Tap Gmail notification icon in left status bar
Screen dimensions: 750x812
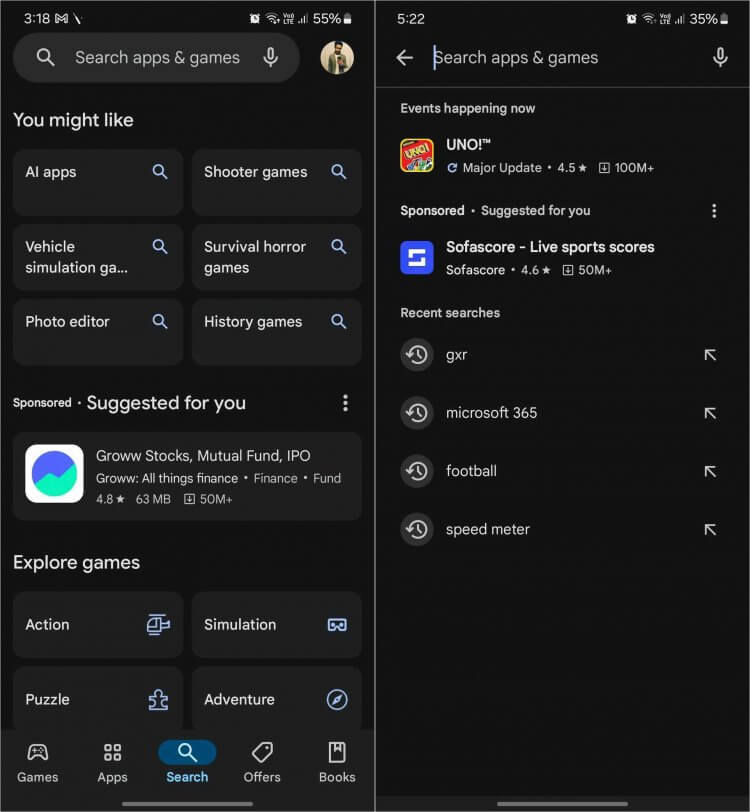(61, 19)
